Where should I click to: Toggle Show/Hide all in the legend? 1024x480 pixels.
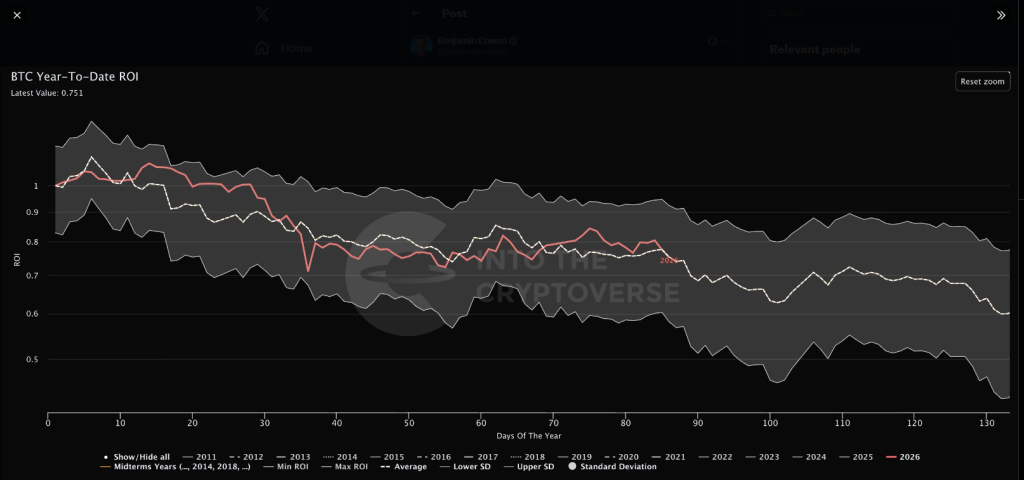point(139,457)
